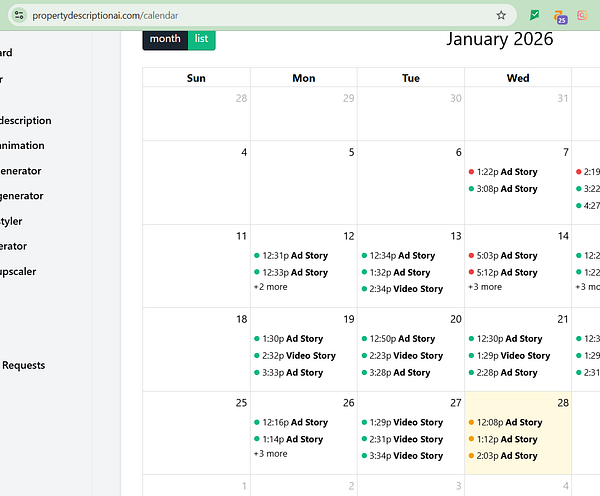Click the January 2026 title
Screen dimensions: 600x496
[500, 39]
